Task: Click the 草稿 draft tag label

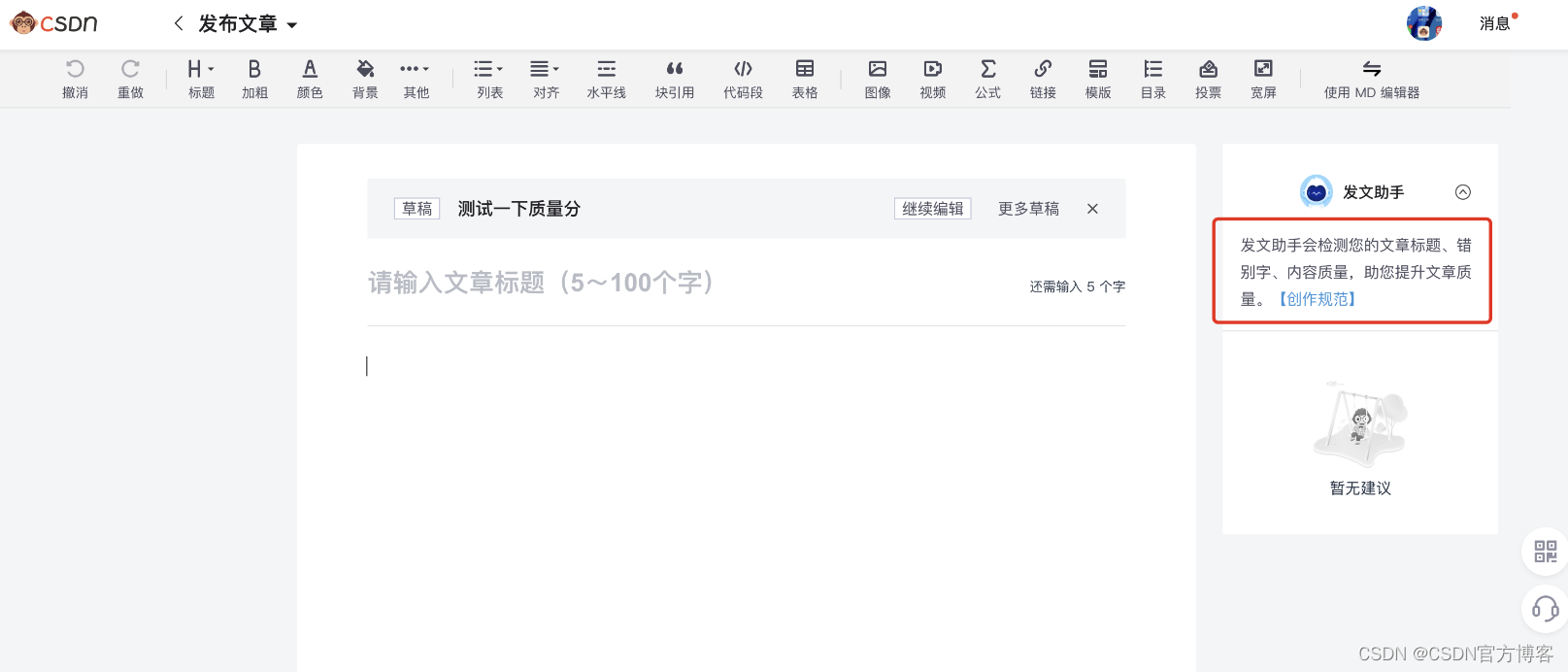Action: [x=417, y=209]
